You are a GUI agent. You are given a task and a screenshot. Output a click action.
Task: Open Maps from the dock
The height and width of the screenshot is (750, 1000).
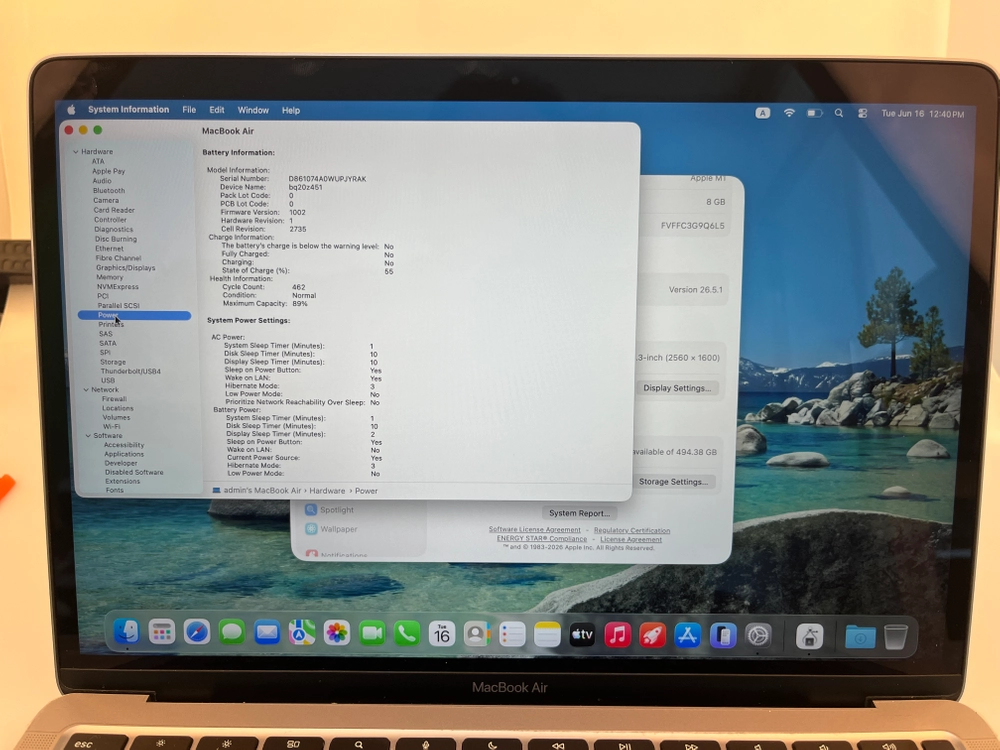coord(302,633)
